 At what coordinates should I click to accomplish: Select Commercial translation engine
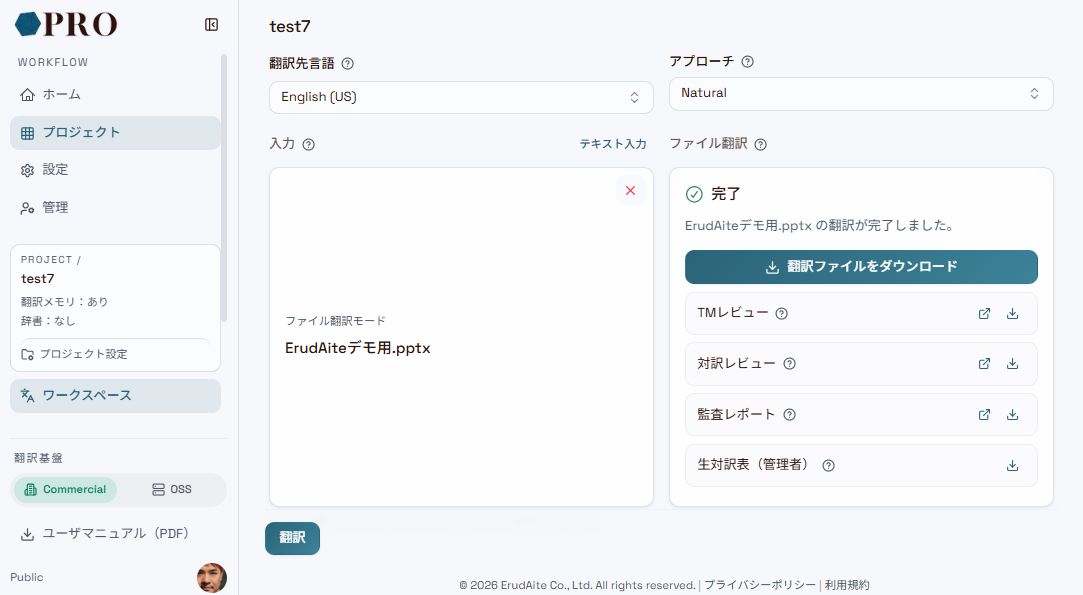[66, 489]
